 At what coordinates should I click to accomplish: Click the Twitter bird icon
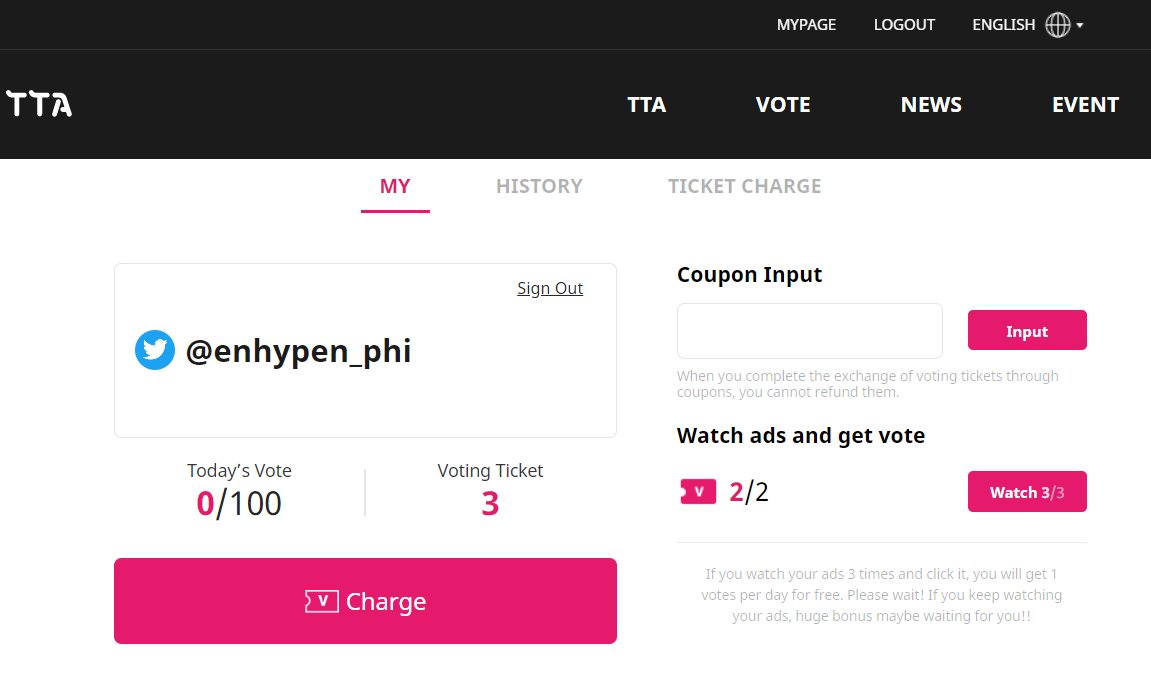point(155,350)
